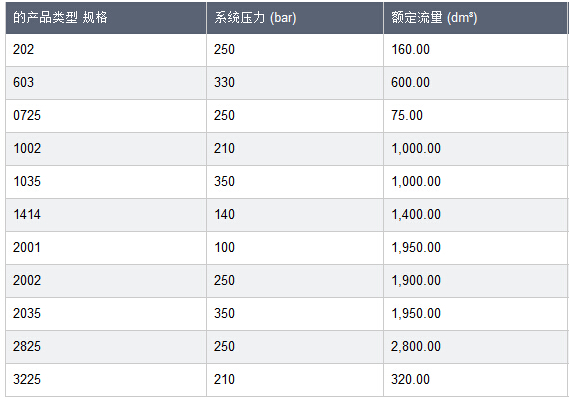This screenshot has width=569, height=399.
Task: Select product type 1002 cell
Action: [106, 149]
